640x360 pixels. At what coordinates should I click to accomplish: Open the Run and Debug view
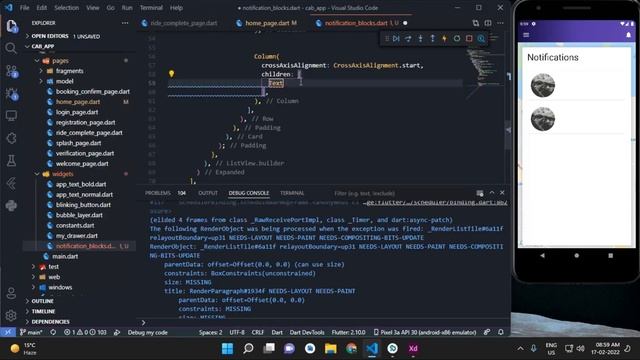[x=11, y=94]
